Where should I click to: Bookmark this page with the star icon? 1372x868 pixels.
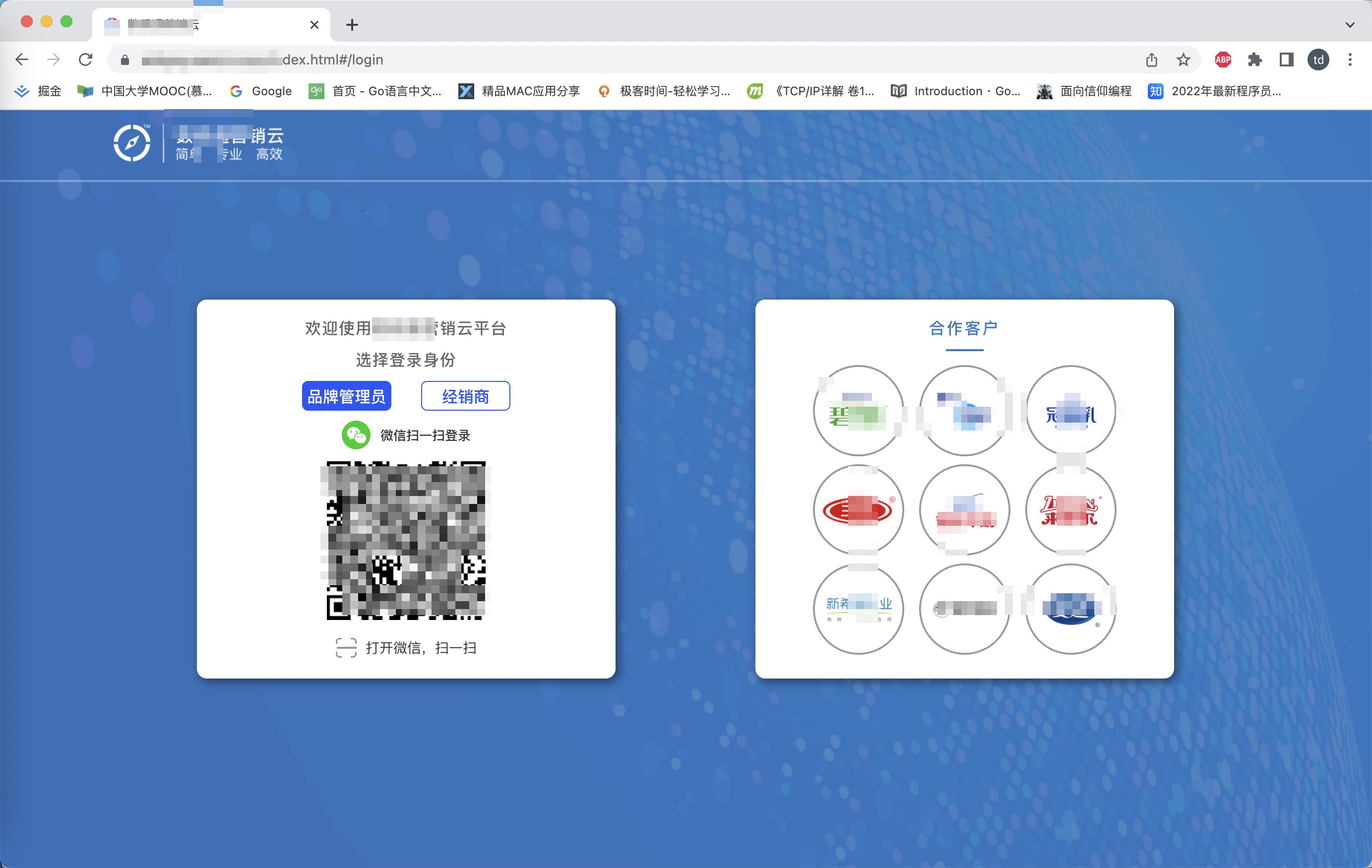tap(1184, 60)
